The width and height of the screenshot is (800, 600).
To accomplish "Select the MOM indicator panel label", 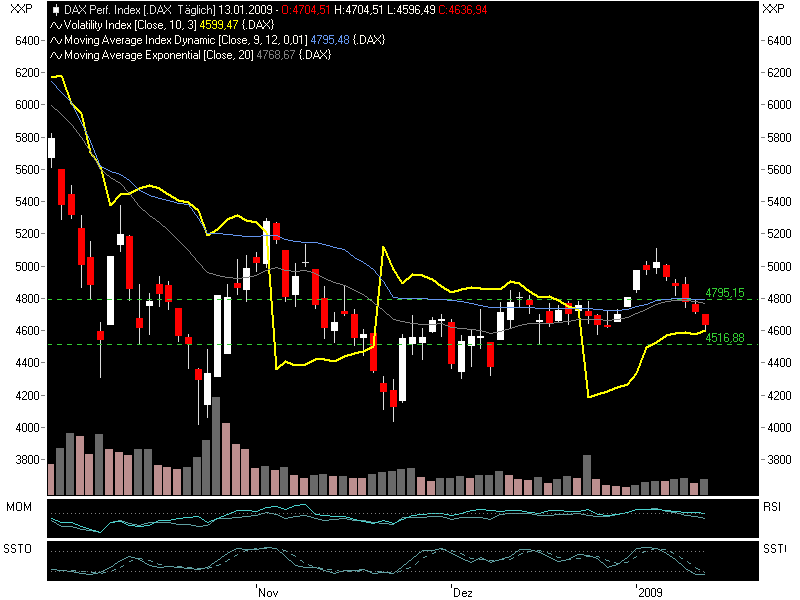I will pyautogui.click(x=18, y=507).
